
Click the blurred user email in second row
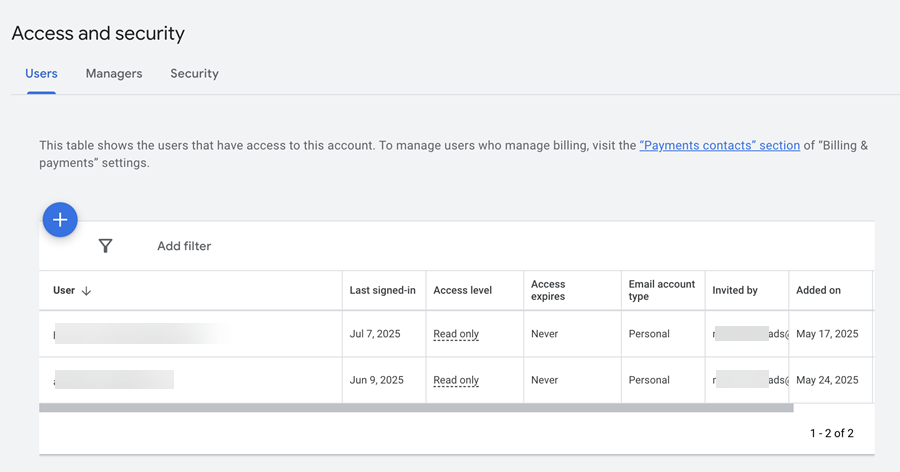click(x=114, y=380)
